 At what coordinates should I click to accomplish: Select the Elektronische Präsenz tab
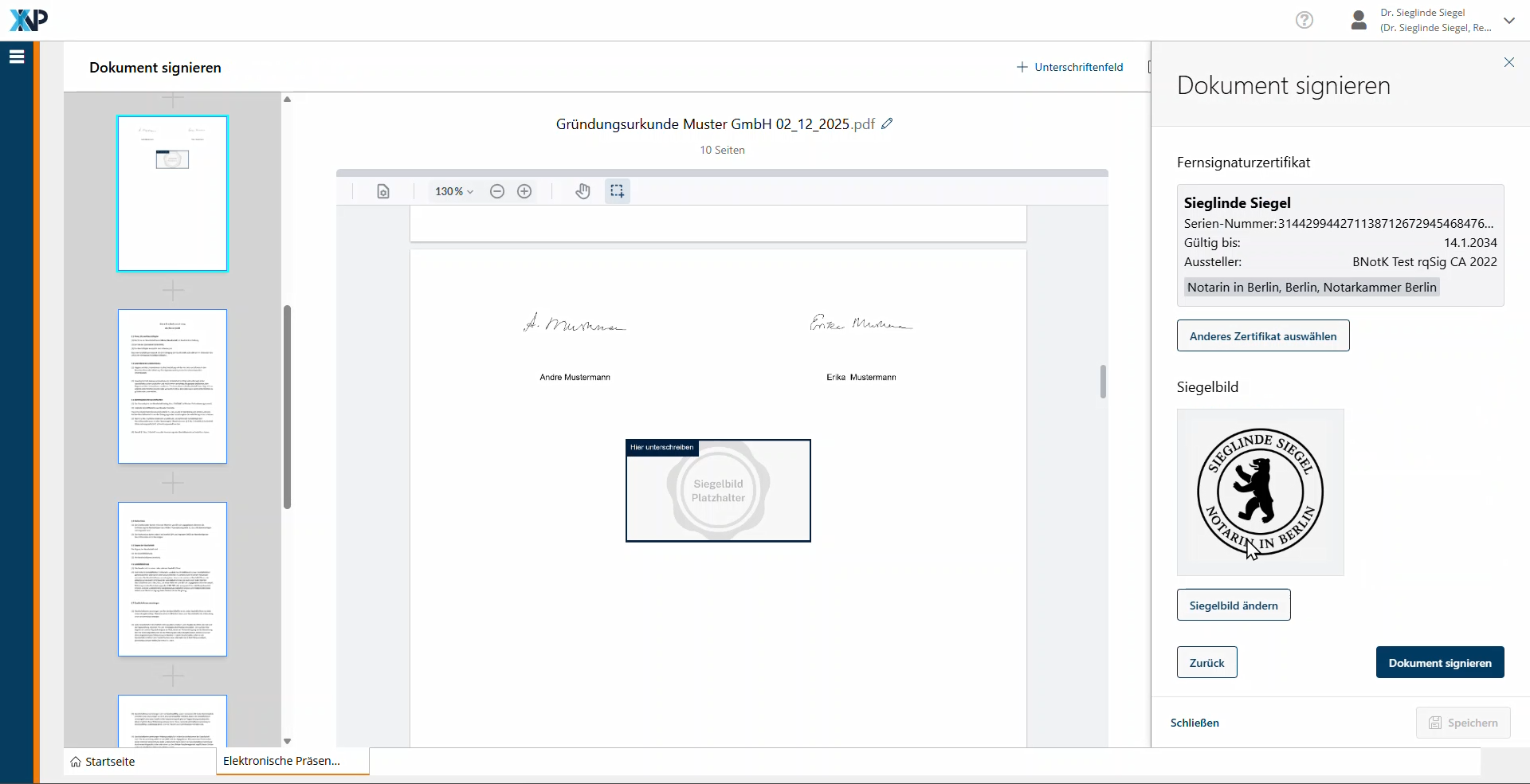tap(282, 761)
